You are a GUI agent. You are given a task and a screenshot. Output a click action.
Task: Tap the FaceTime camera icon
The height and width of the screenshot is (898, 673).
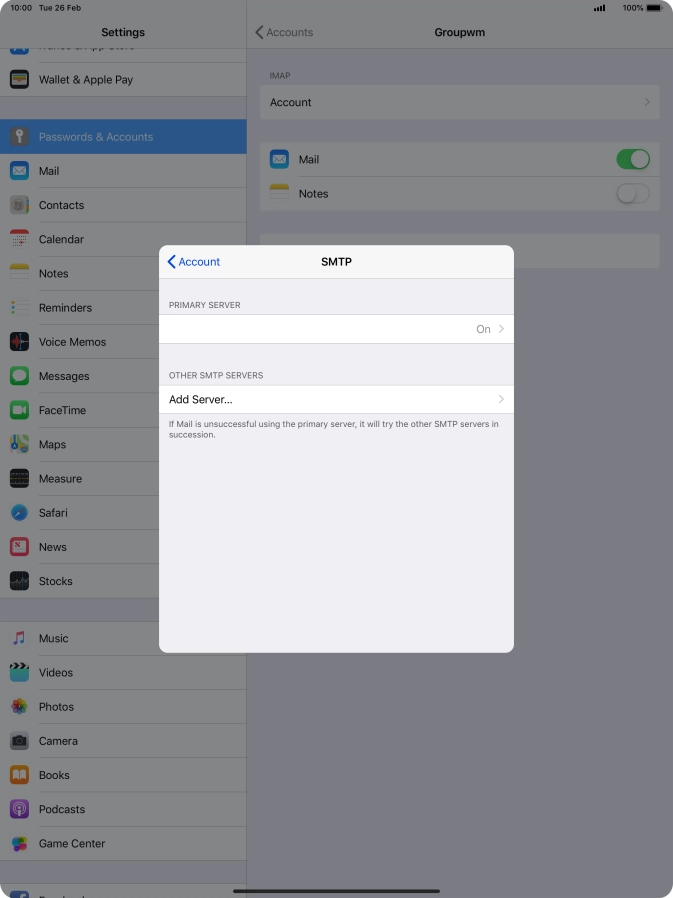coord(19,410)
